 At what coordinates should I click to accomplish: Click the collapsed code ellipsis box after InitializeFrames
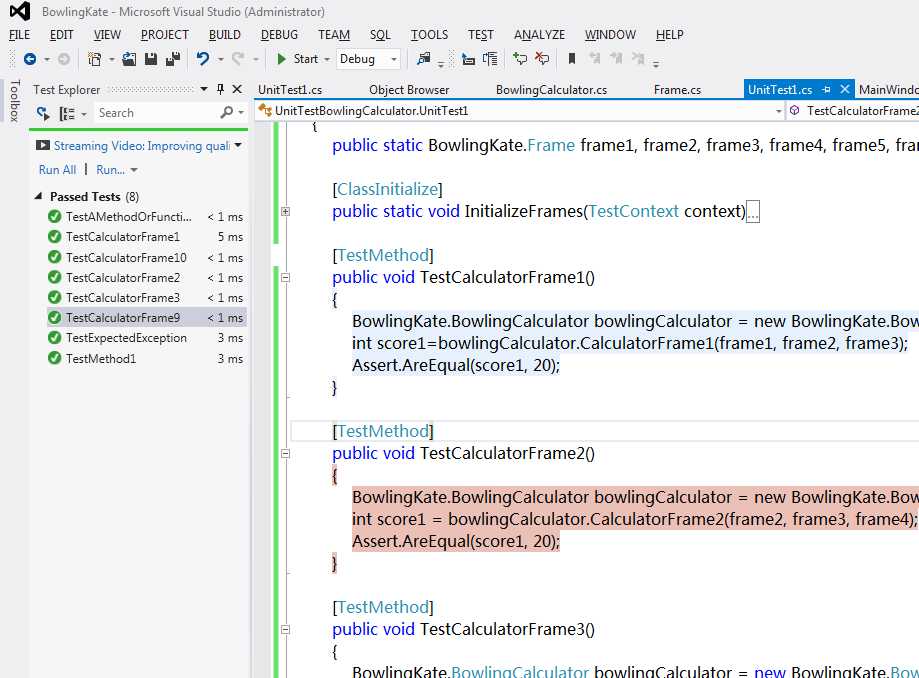tap(753, 212)
